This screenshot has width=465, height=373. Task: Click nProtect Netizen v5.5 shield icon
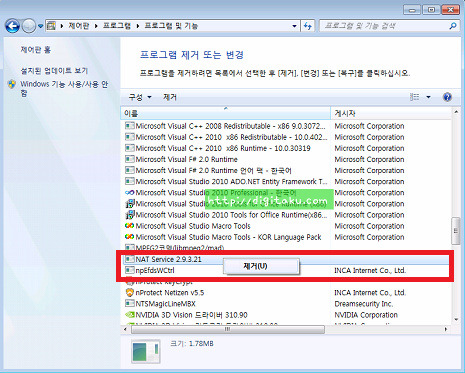tap(130, 293)
